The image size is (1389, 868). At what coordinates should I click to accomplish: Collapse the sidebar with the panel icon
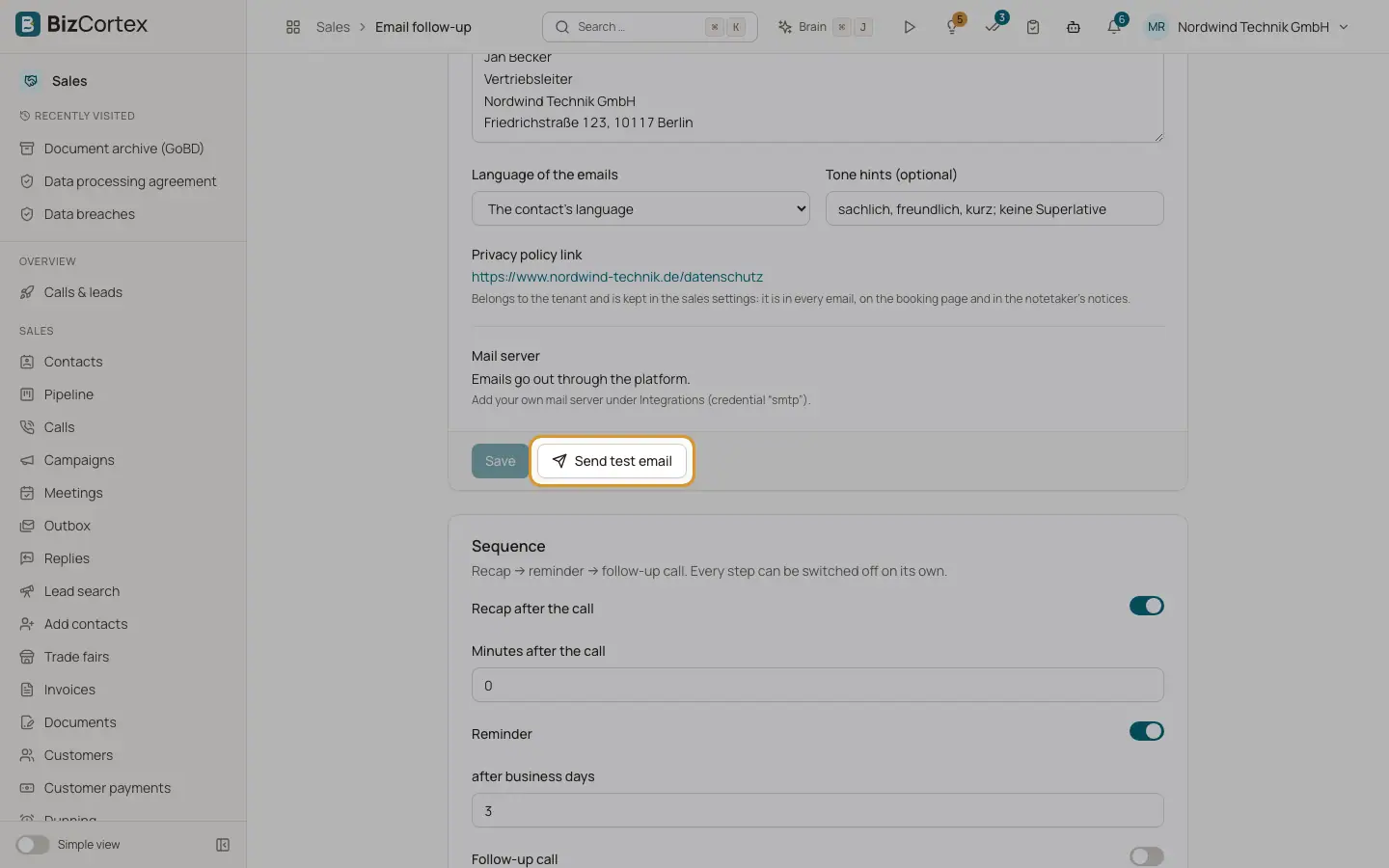point(223,845)
